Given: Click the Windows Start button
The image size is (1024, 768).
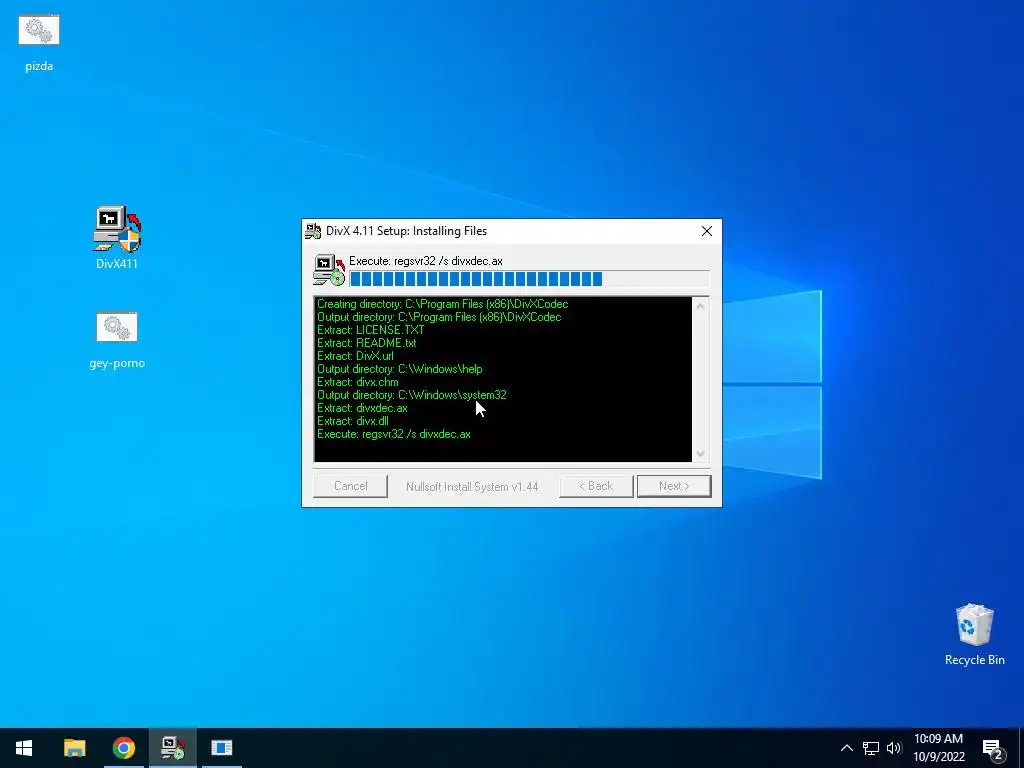Looking at the screenshot, I should (x=24, y=748).
